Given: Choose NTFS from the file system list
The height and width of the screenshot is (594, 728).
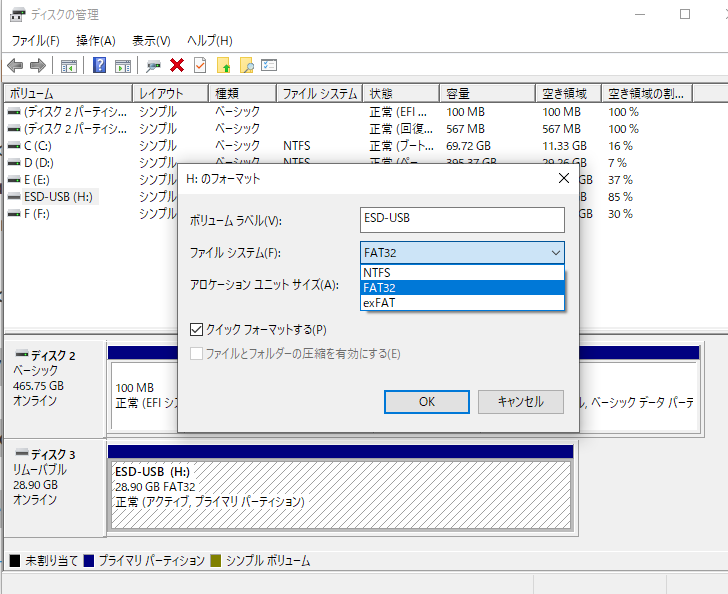Looking at the screenshot, I should tap(462, 273).
